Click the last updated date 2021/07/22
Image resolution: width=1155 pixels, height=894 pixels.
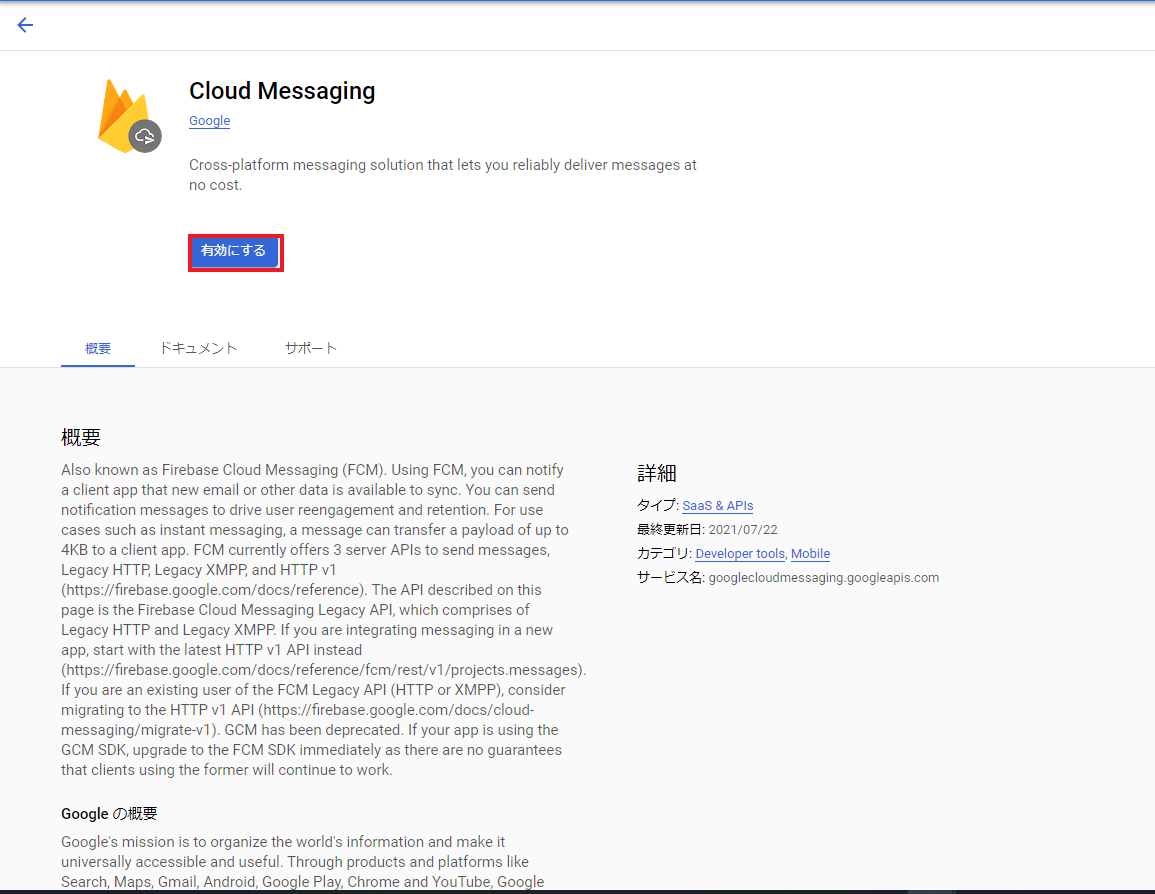(742, 529)
